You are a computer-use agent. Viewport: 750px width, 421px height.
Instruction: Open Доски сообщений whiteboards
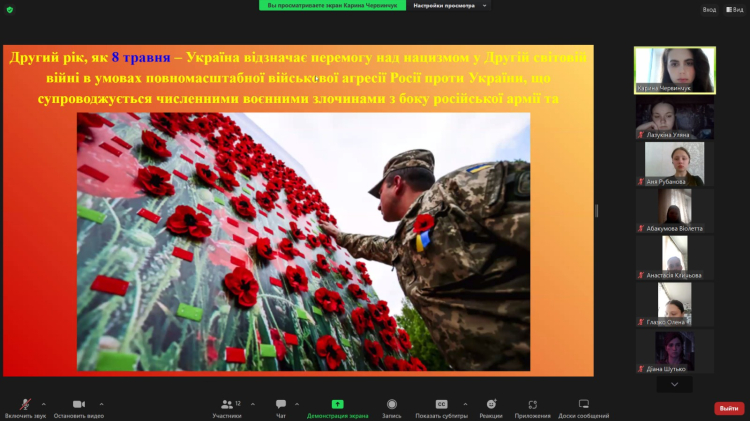(584, 405)
